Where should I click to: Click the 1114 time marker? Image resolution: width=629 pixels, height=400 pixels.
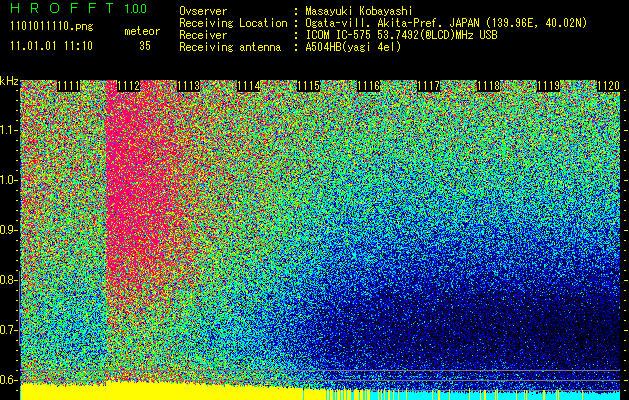(x=248, y=86)
